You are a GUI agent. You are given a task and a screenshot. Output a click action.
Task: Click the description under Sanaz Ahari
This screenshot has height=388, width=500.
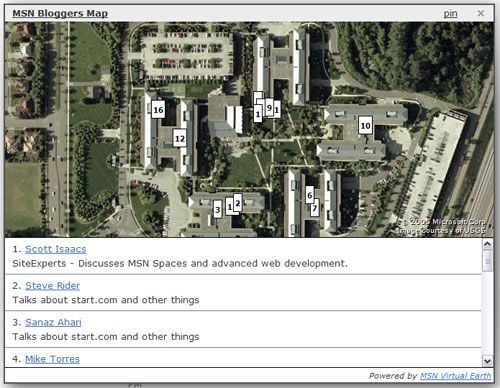pos(106,337)
